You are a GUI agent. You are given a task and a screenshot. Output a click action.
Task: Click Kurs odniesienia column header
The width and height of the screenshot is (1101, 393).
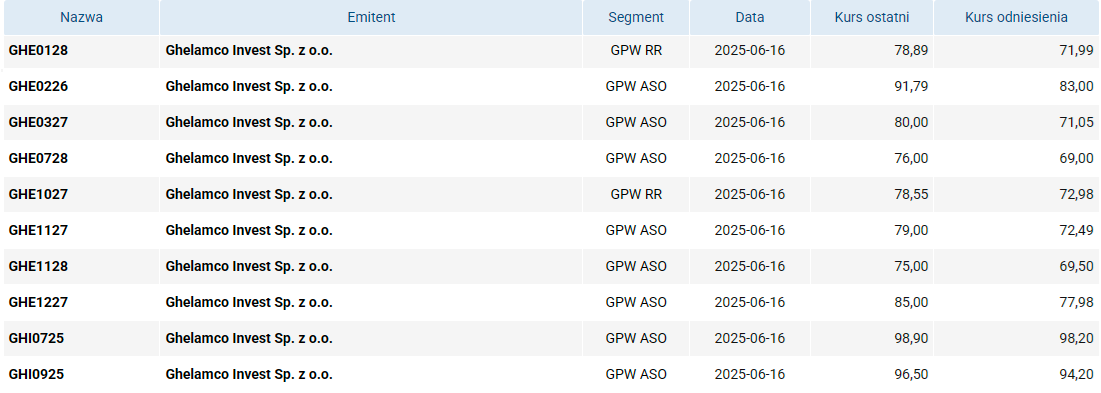(1016, 18)
